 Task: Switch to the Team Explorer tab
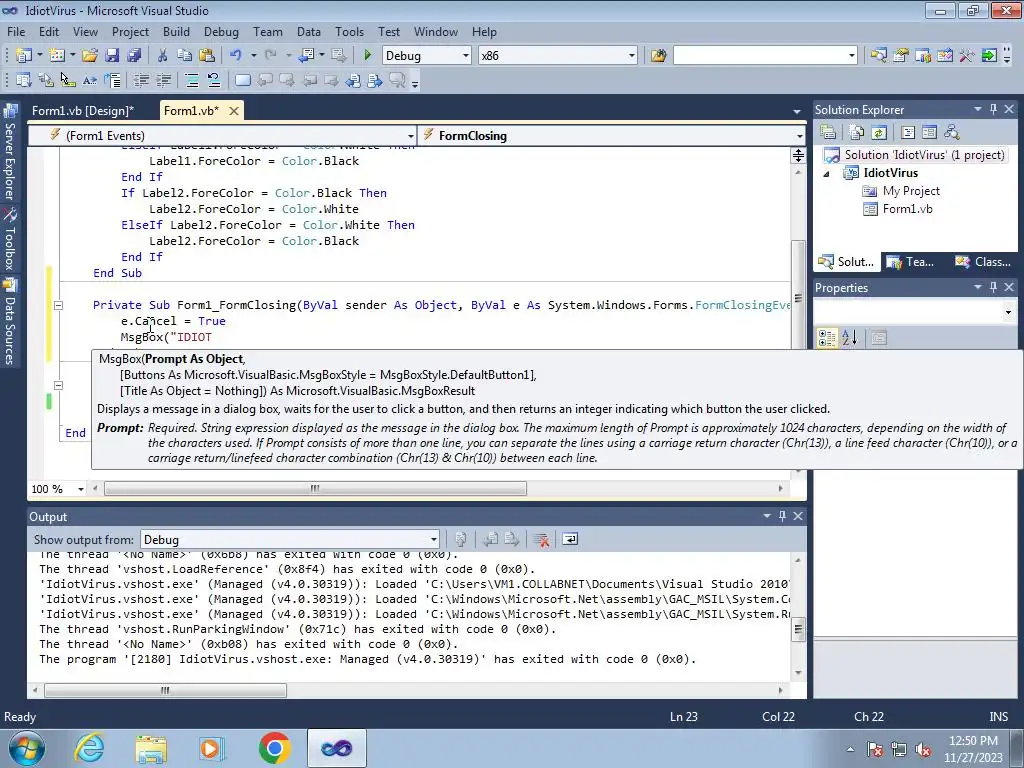pyautogui.click(x=911, y=262)
